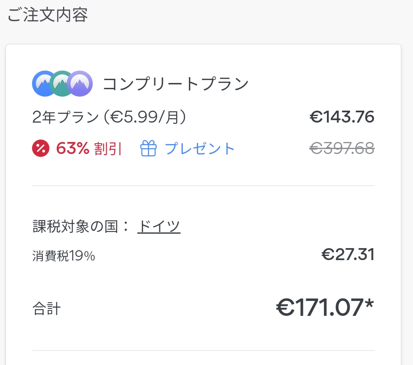Click the ご注文内容 order summary heading
This screenshot has height=365, width=413.
pyautogui.click(x=48, y=15)
